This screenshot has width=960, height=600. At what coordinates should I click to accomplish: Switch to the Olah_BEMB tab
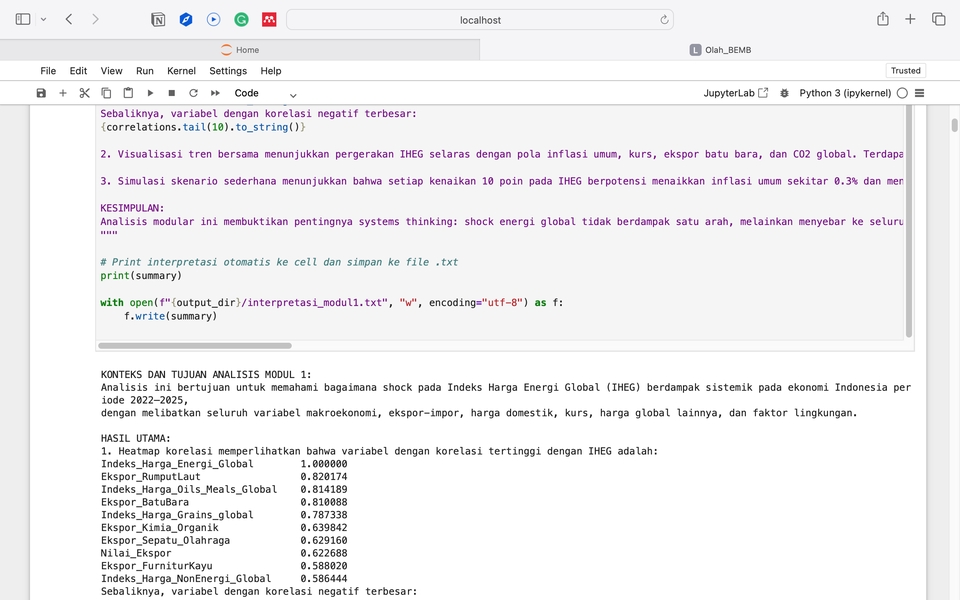(x=720, y=50)
